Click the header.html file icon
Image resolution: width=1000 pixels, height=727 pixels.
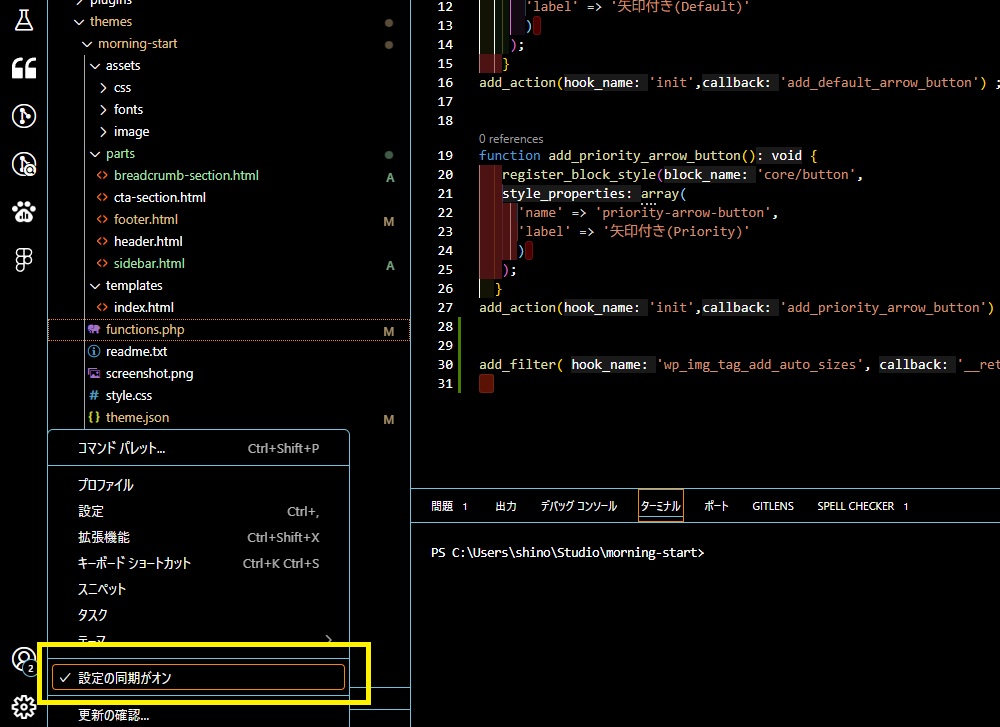tap(102, 242)
